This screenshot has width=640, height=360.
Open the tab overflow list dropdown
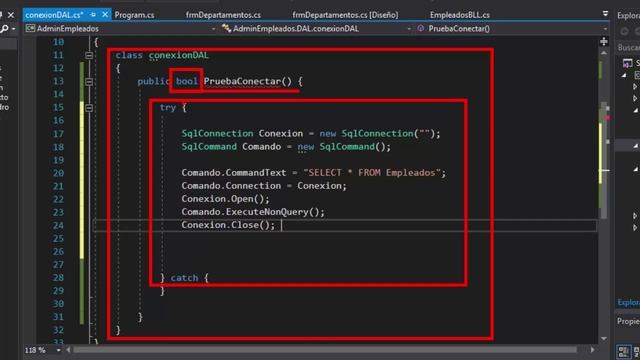[605, 14]
